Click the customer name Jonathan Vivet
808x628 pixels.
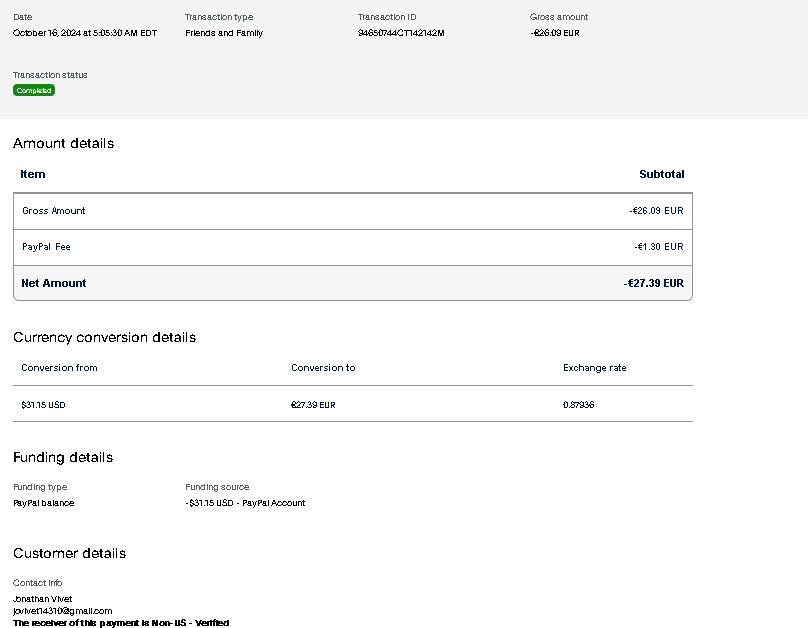click(x=43, y=599)
